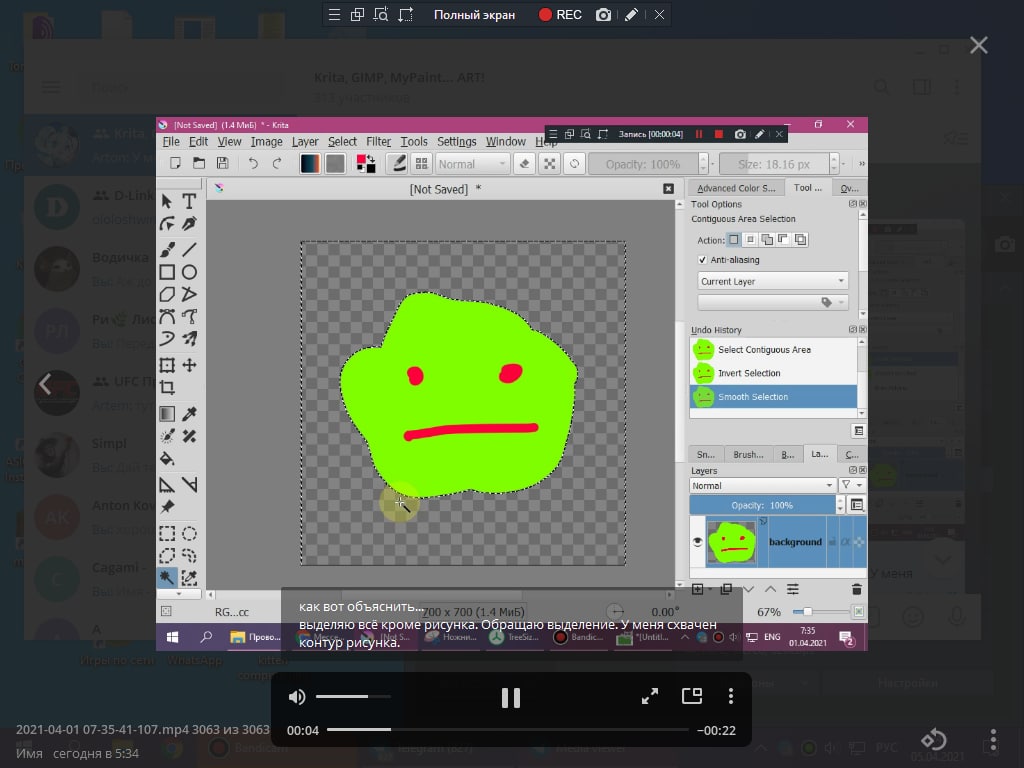Viewport: 1024px width, 768px height.
Task: Select the Similar Color Selection tool
Action: pyautogui.click(x=189, y=577)
